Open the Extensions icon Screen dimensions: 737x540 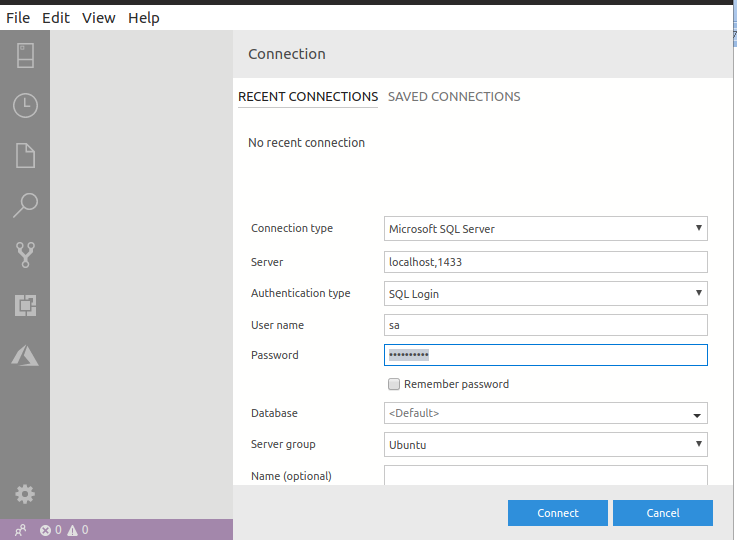pos(25,306)
